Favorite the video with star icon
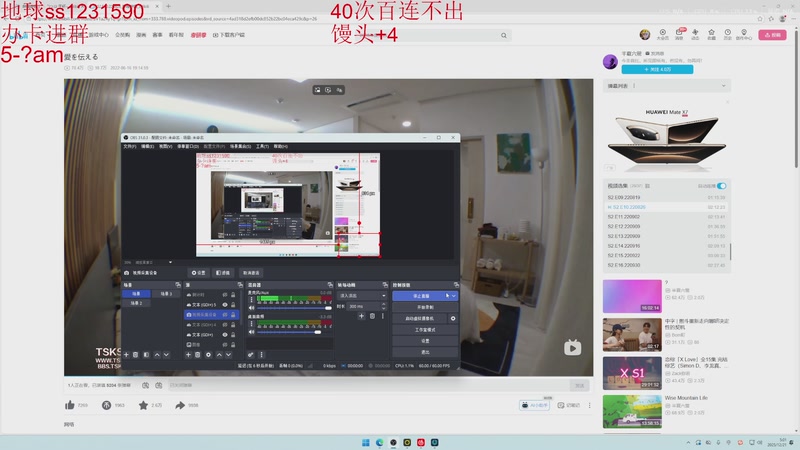The height and width of the screenshot is (450, 800). point(143,405)
